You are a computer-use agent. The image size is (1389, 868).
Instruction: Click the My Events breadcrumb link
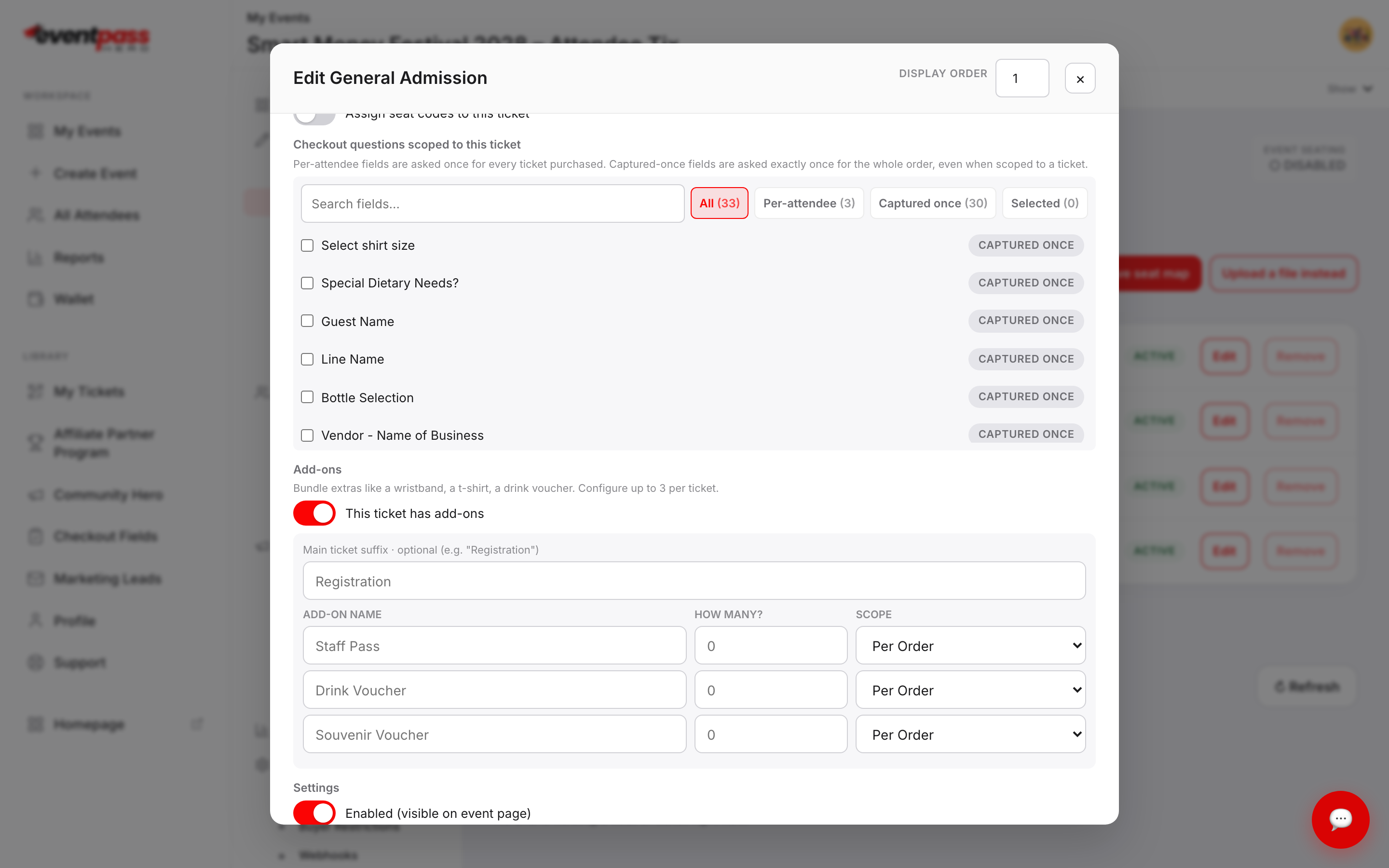pyautogui.click(x=278, y=18)
